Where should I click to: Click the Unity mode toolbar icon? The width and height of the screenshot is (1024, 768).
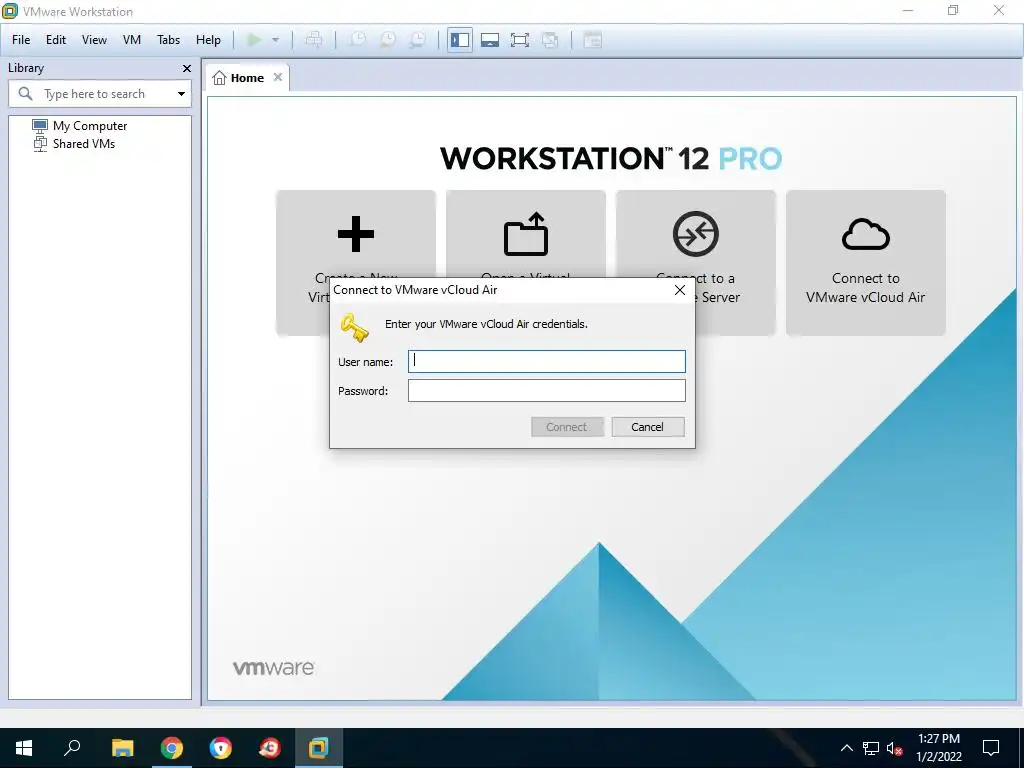click(x=550, y=40)
